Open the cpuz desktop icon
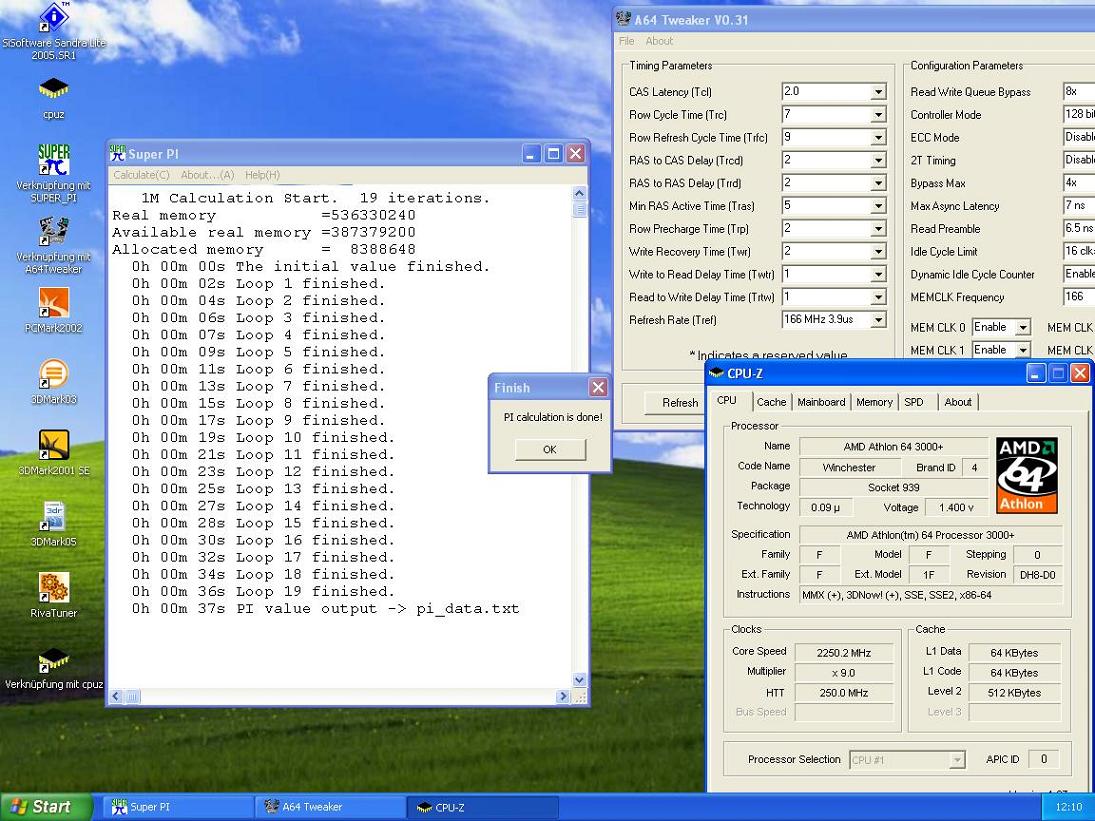The image size is (1095, 821). [53, 91]
